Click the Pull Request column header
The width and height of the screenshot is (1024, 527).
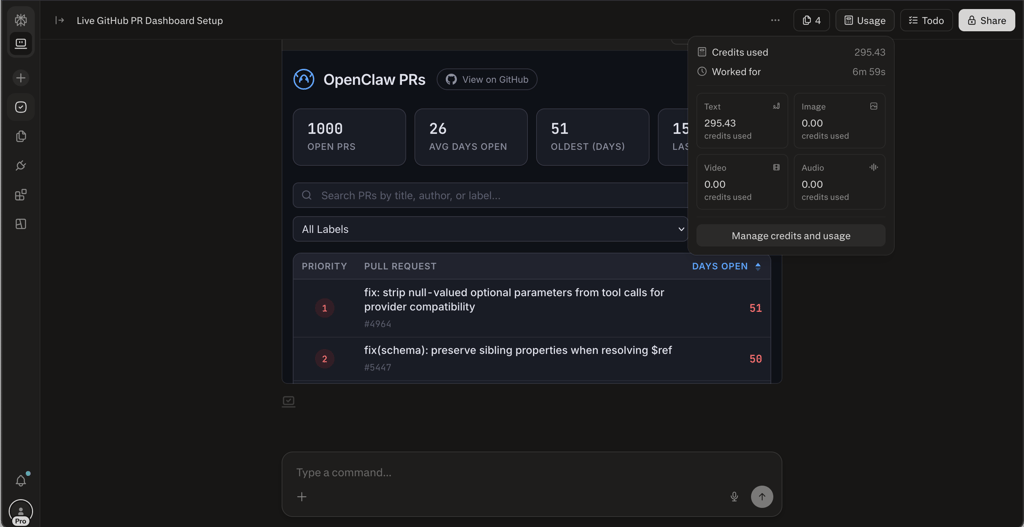click(x=400, y=266)
